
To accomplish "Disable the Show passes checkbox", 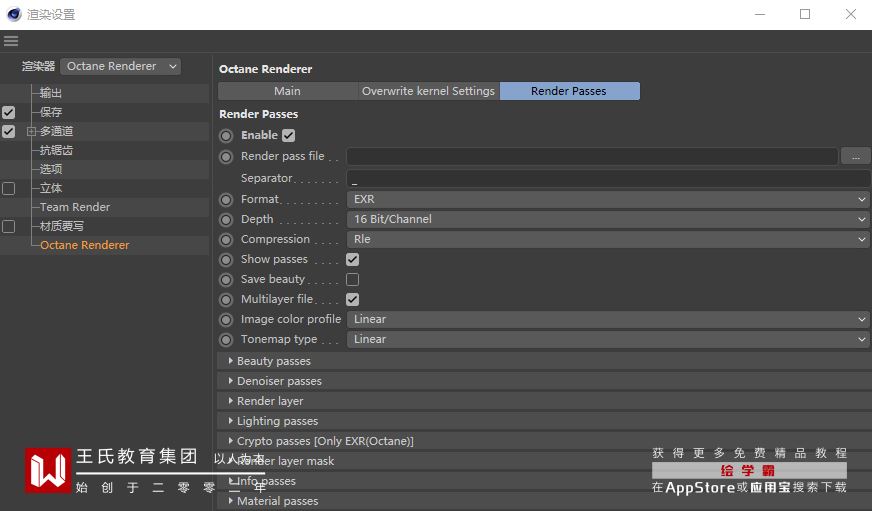I will 352,259.
